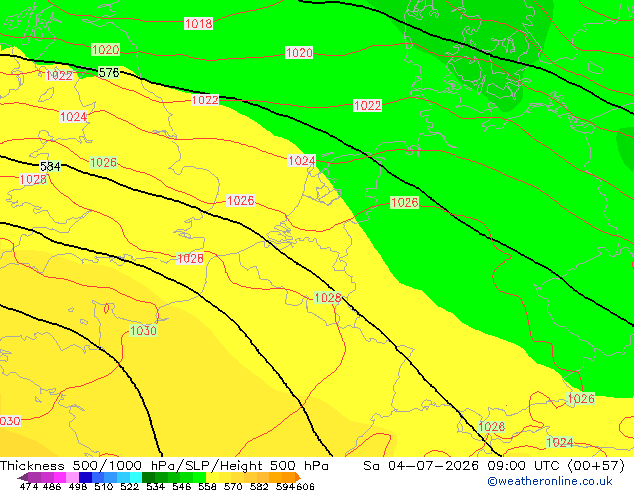Pick the dark blue legend swatch
Image resolution: width=634 pixels, height=490 pixels.
click(85, 477)
